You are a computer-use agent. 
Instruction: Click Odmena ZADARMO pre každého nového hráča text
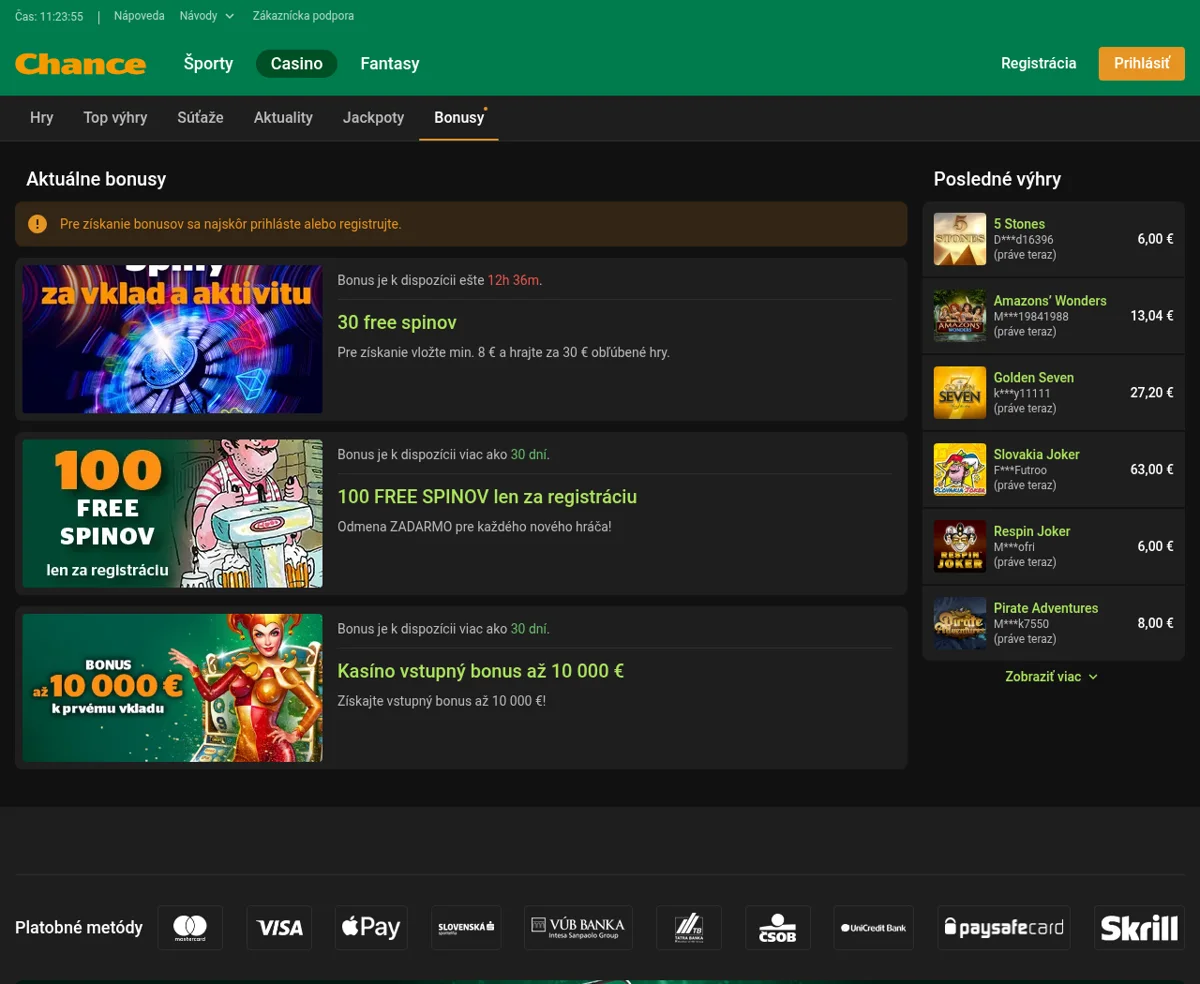pos(474,526)
